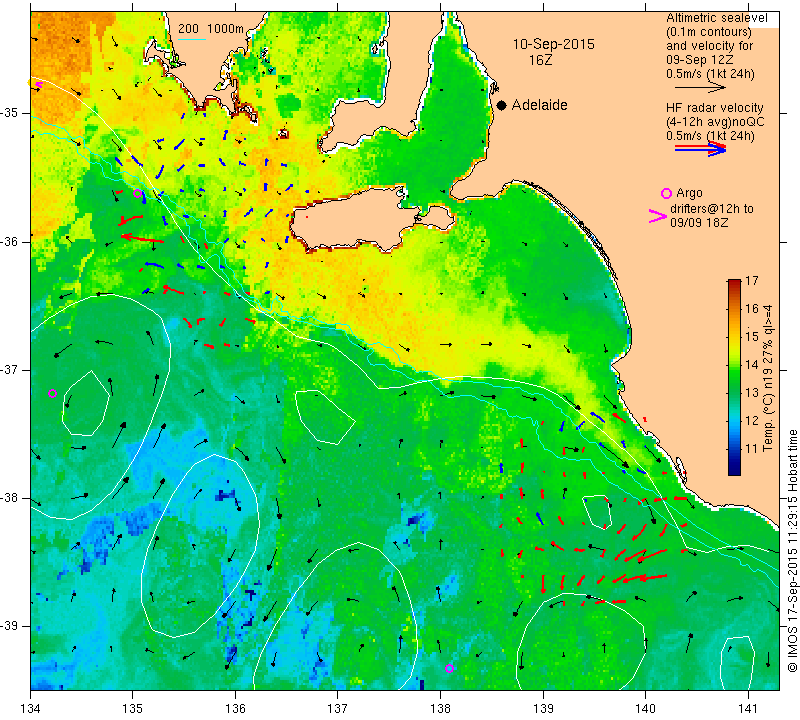Click the Adelaide city label
Image resolution: width=800 pixels, height=720 pixels.
click(540, 105)
